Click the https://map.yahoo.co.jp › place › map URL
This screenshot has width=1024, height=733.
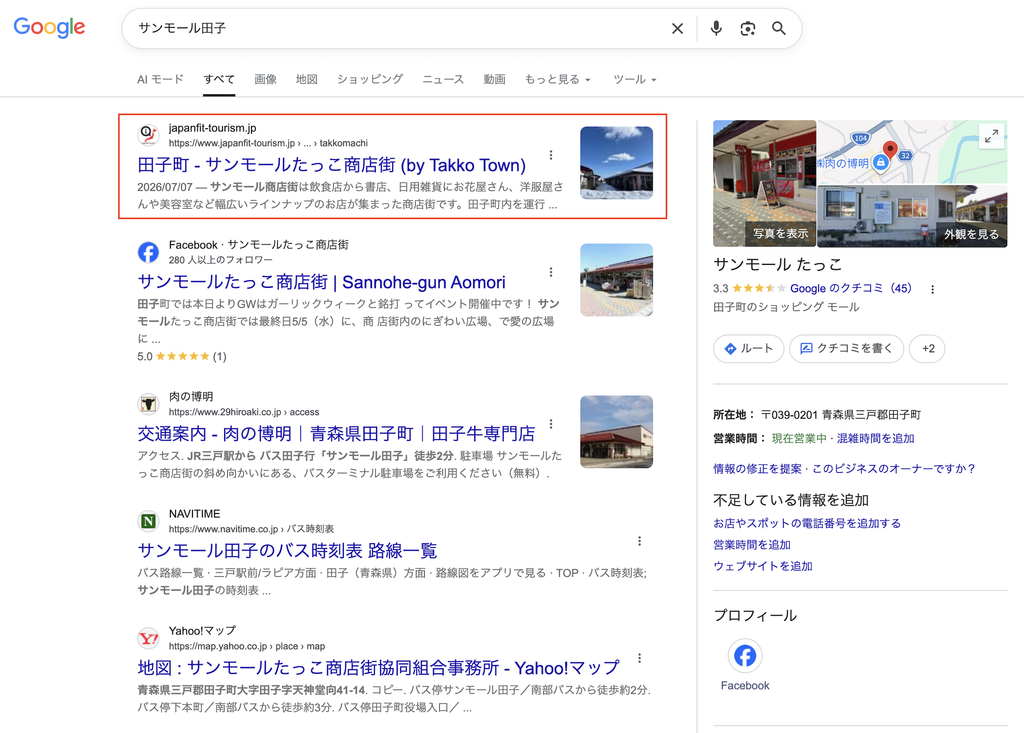tap(247, 646)
